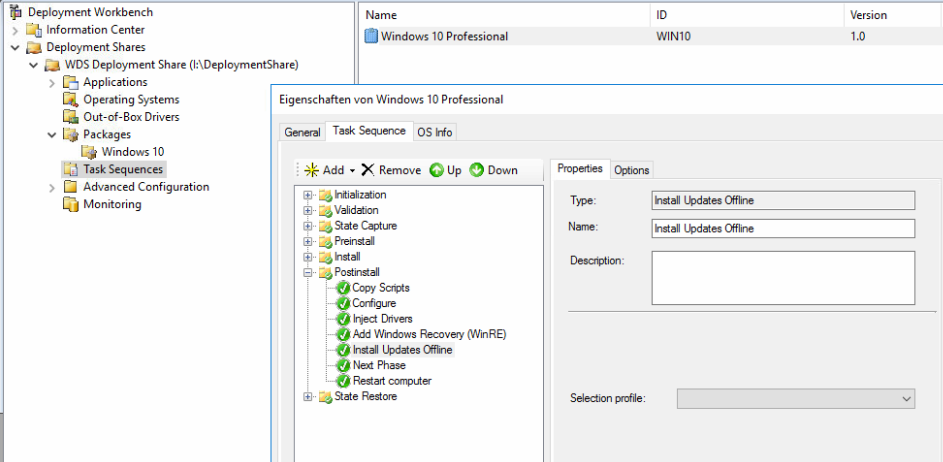Viewport: 943px width, 462px height.
Task: Click the Validation group folder icon
Action: tap(325, 211)
